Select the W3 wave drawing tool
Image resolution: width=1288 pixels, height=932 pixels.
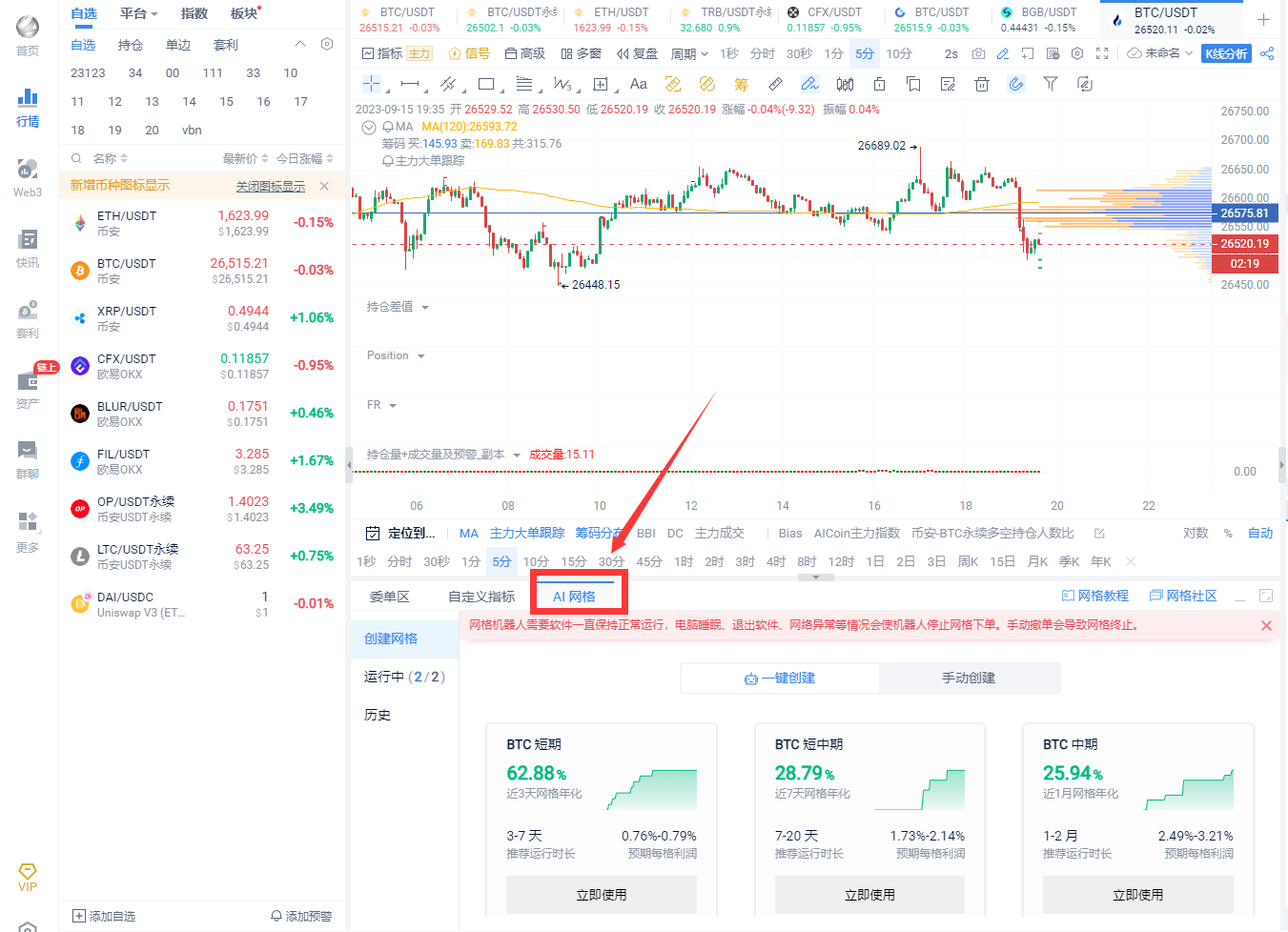pyautogui.click(x=562, y=84)
